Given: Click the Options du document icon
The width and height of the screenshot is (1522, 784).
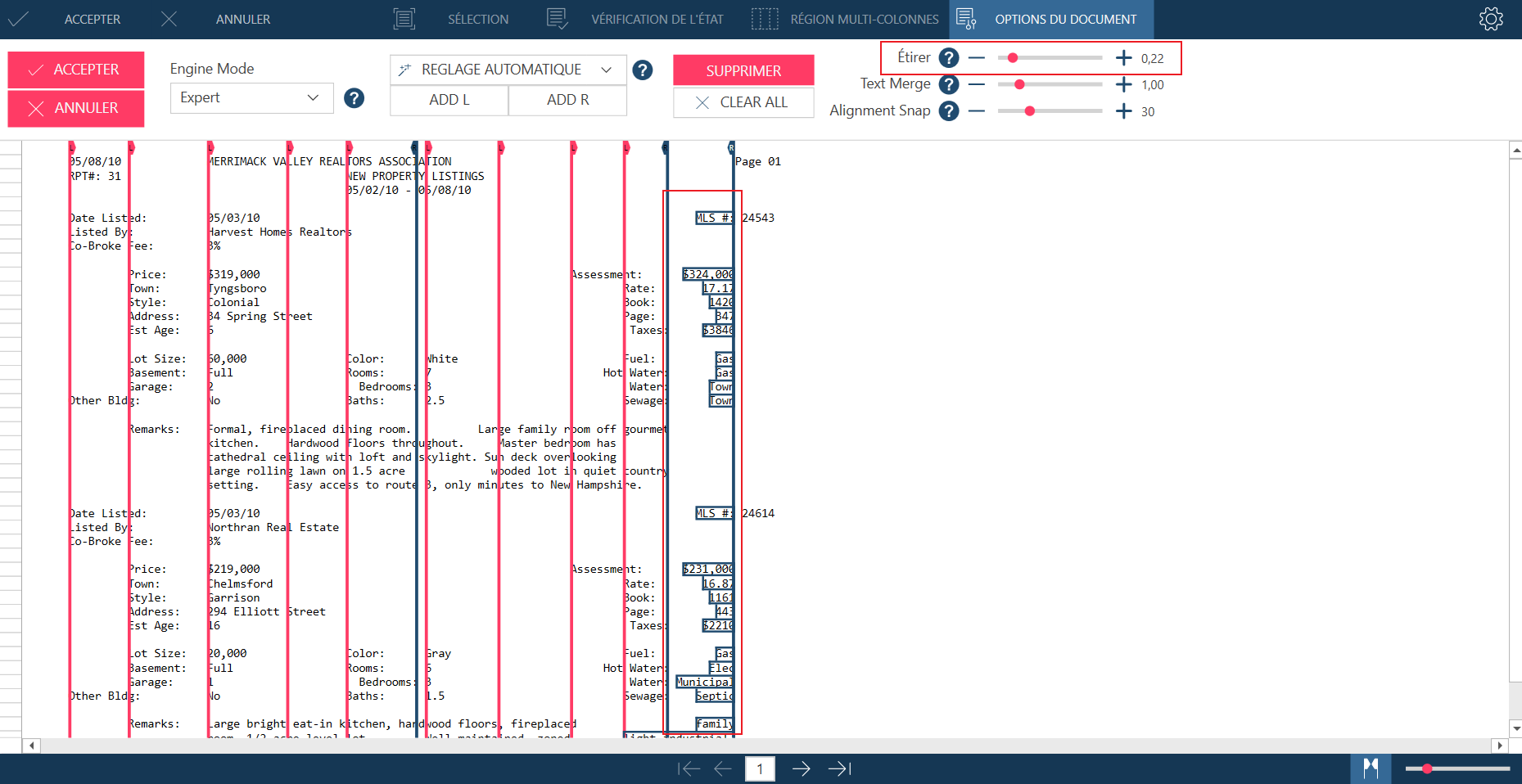Looking at the screenshot, I should 966,19.
